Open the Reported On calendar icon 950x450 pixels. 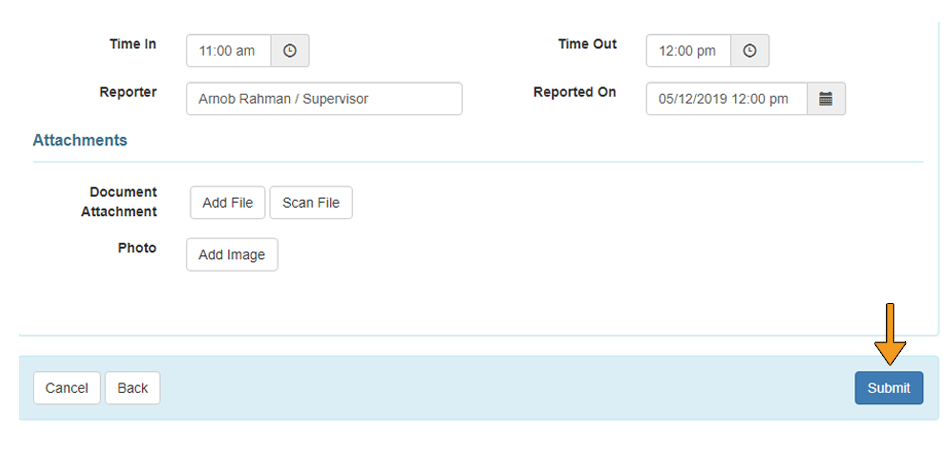click(826, 99)
